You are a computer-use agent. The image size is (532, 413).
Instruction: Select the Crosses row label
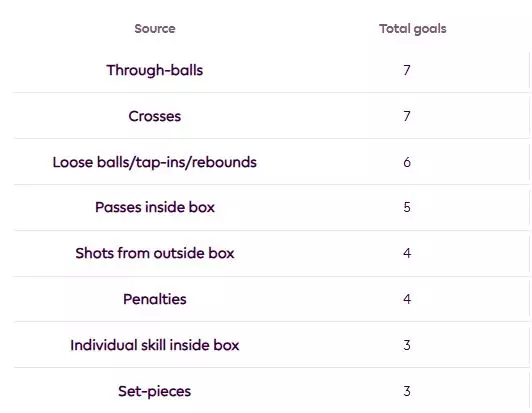point(155,116)
